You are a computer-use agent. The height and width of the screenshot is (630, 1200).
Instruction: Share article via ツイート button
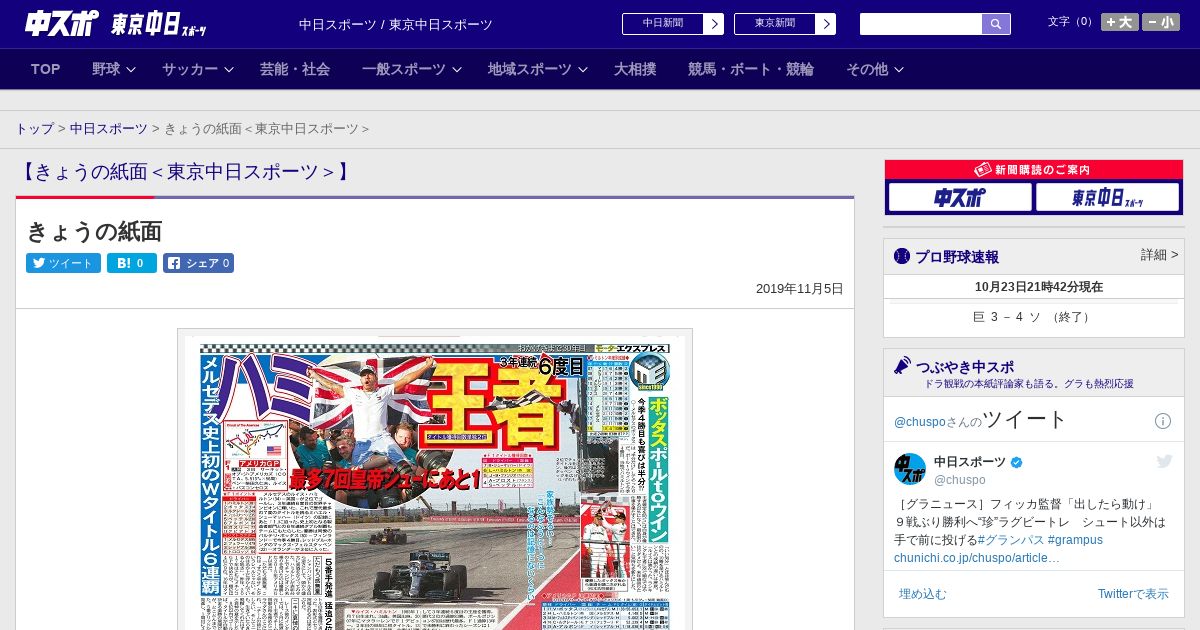tap(63, 263)
